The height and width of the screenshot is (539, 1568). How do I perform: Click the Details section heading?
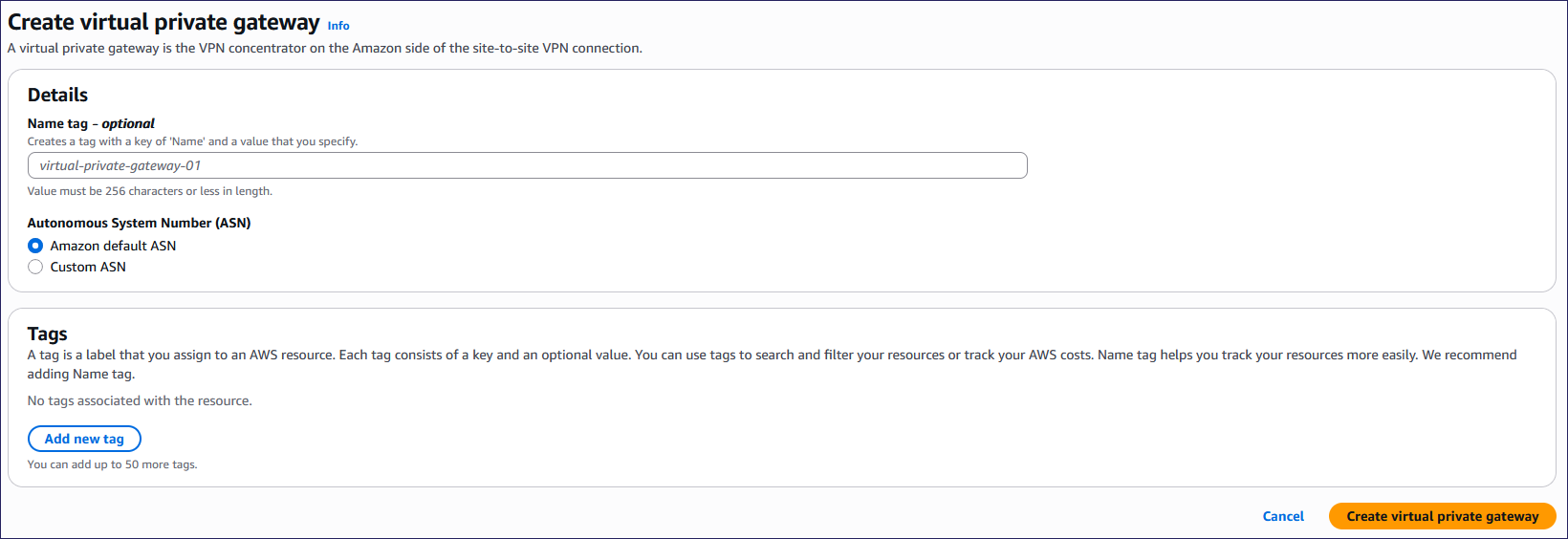pyautogui.click(x=57, y=95)
